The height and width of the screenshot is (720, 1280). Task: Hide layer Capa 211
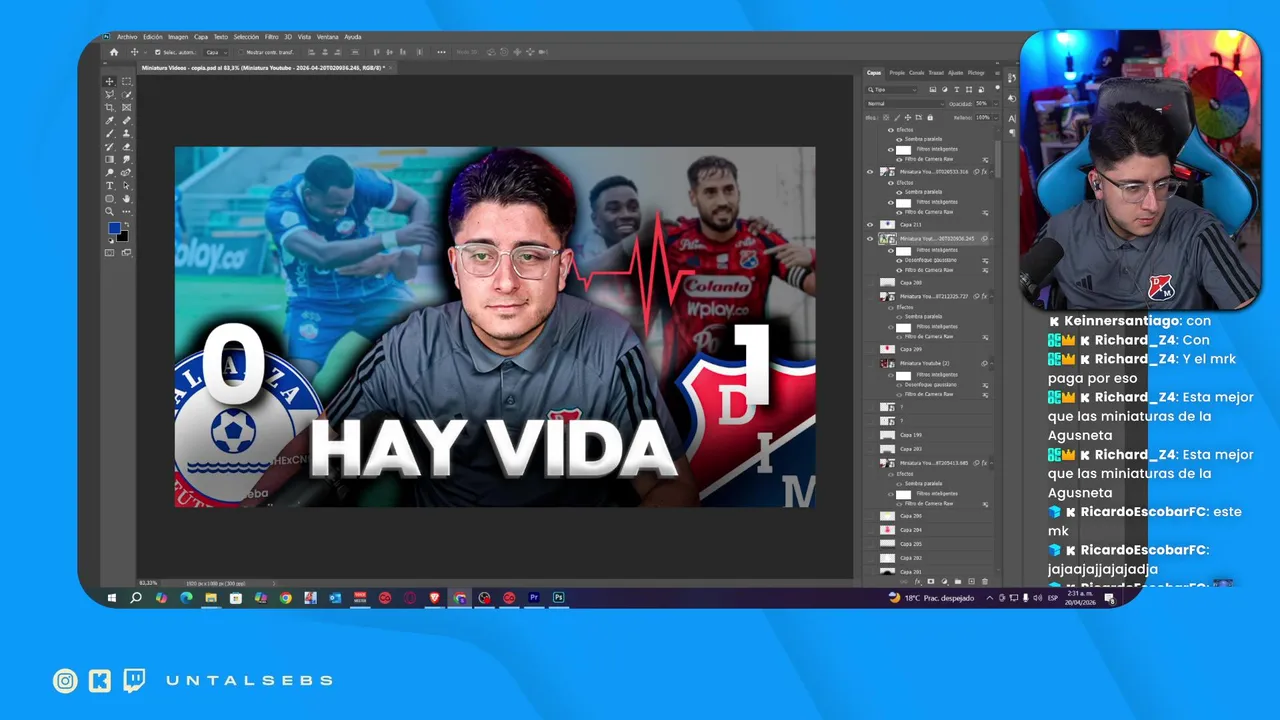tap(870, 225)
